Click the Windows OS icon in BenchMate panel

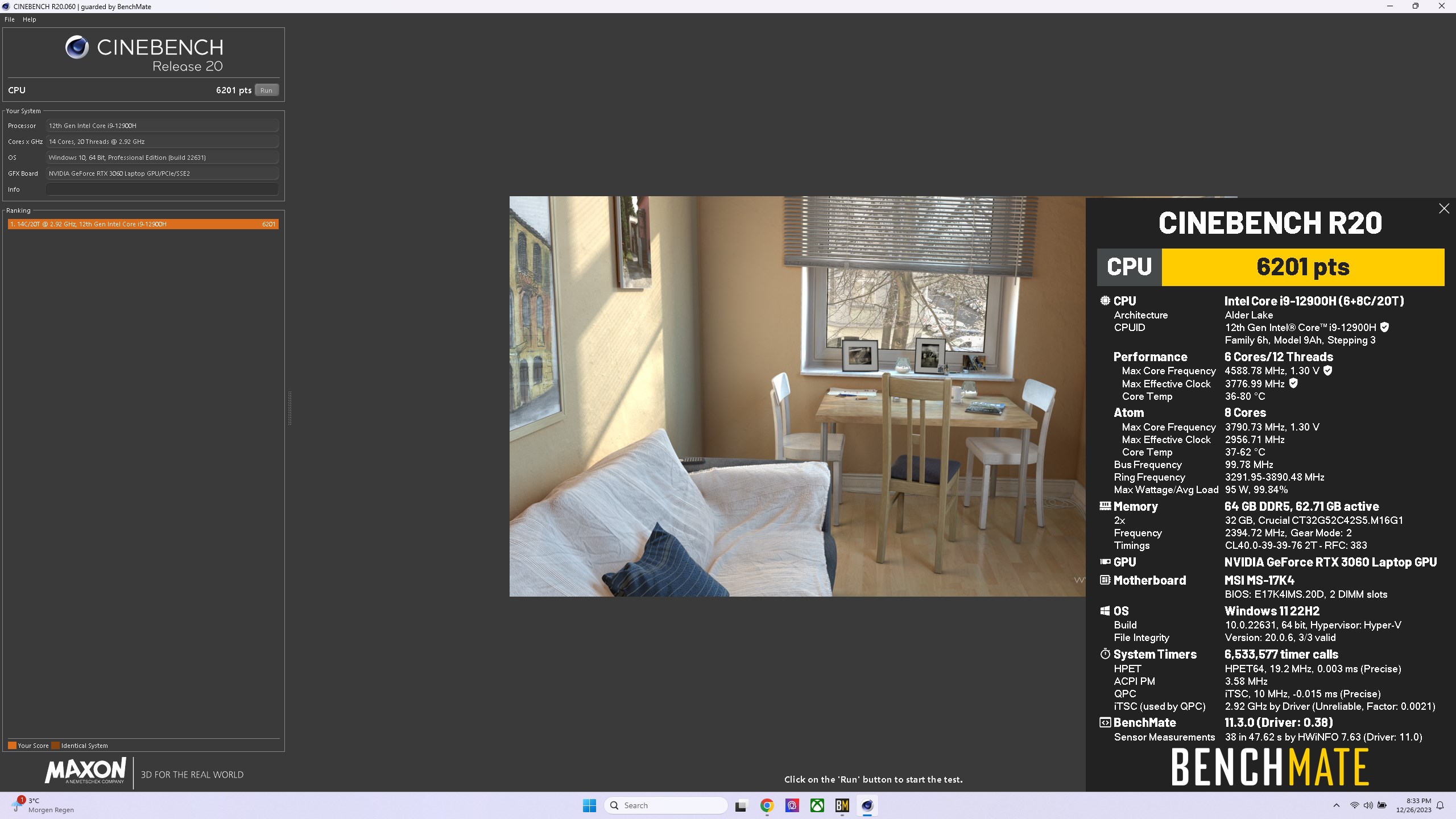1105,611
